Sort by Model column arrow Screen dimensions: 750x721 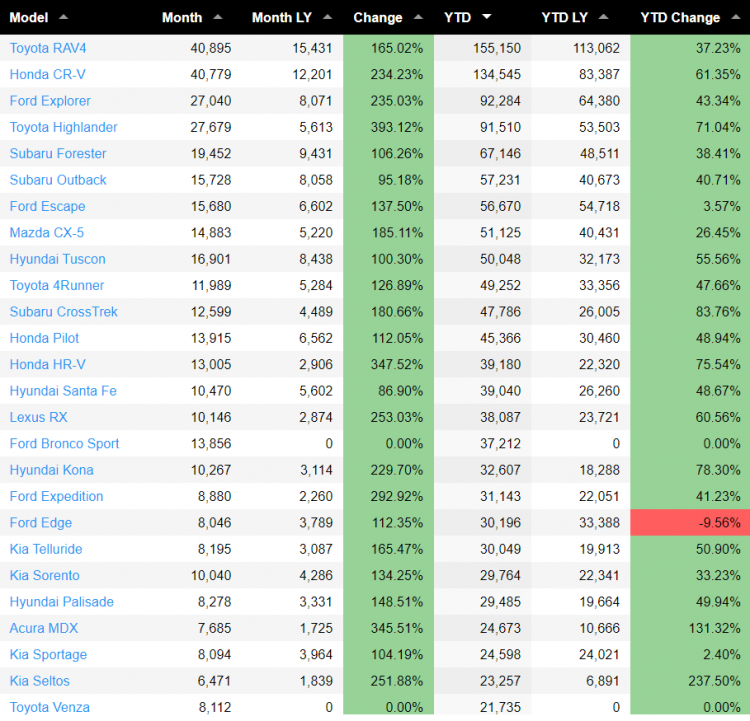pos(63,17)
